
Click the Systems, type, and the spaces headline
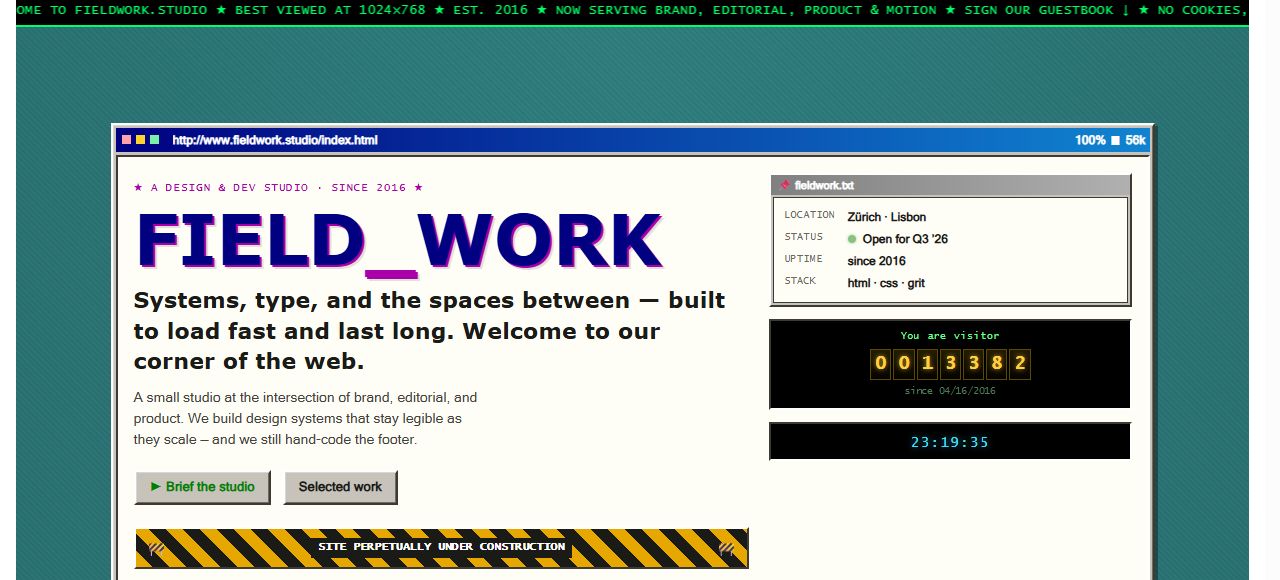(430, 331)
